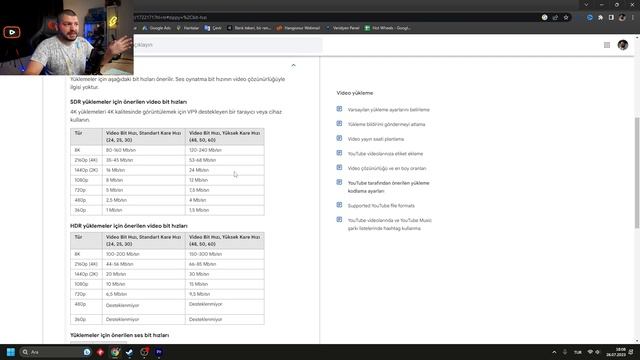Screen dimensions: 640x360
Task: Show hidden system tray icons
Action: 554,352
